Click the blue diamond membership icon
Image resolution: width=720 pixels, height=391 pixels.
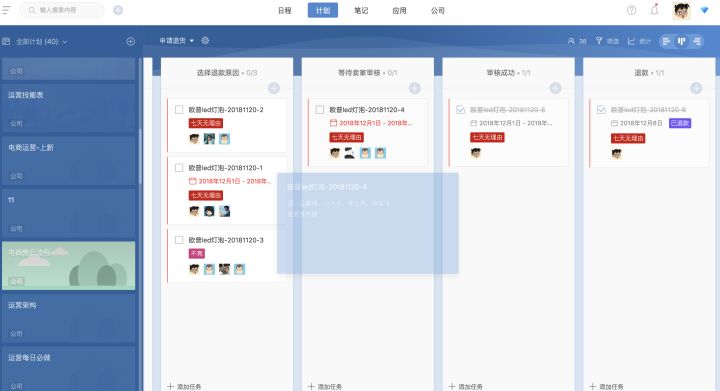click(x=704, y=10)
